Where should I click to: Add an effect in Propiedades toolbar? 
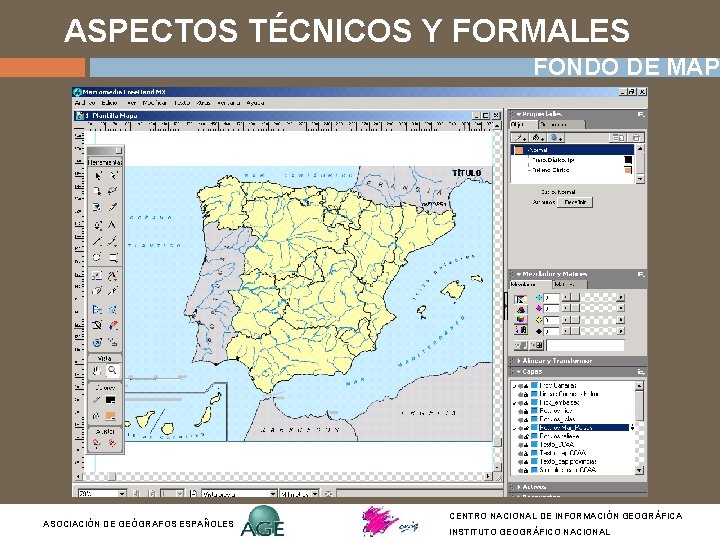(556, 137)
